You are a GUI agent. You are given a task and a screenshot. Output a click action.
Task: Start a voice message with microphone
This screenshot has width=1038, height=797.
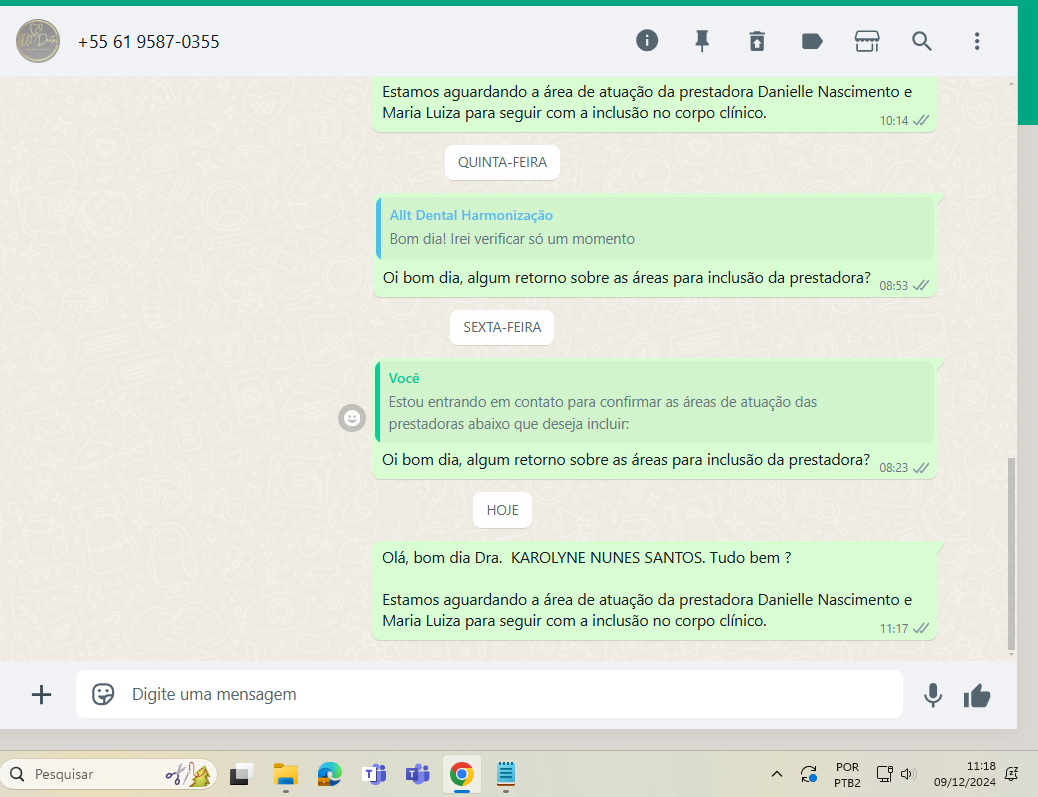click(x=933, y=695)
